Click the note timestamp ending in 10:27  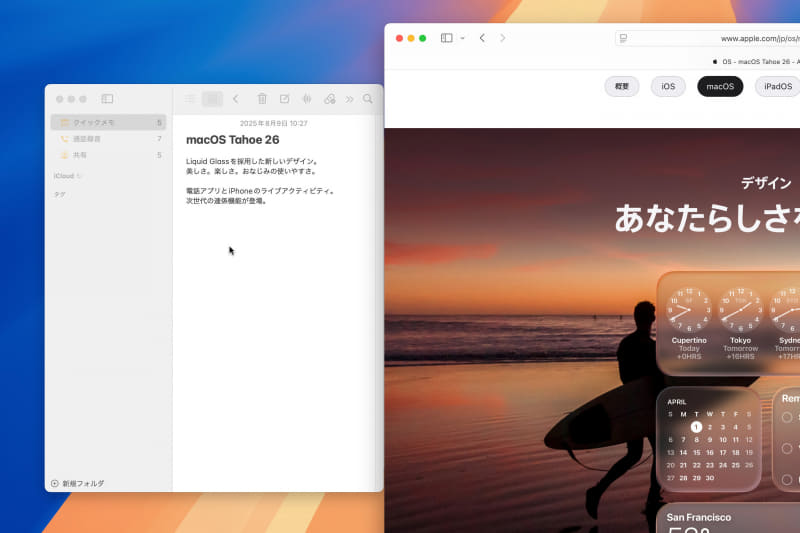click(273, 123)
